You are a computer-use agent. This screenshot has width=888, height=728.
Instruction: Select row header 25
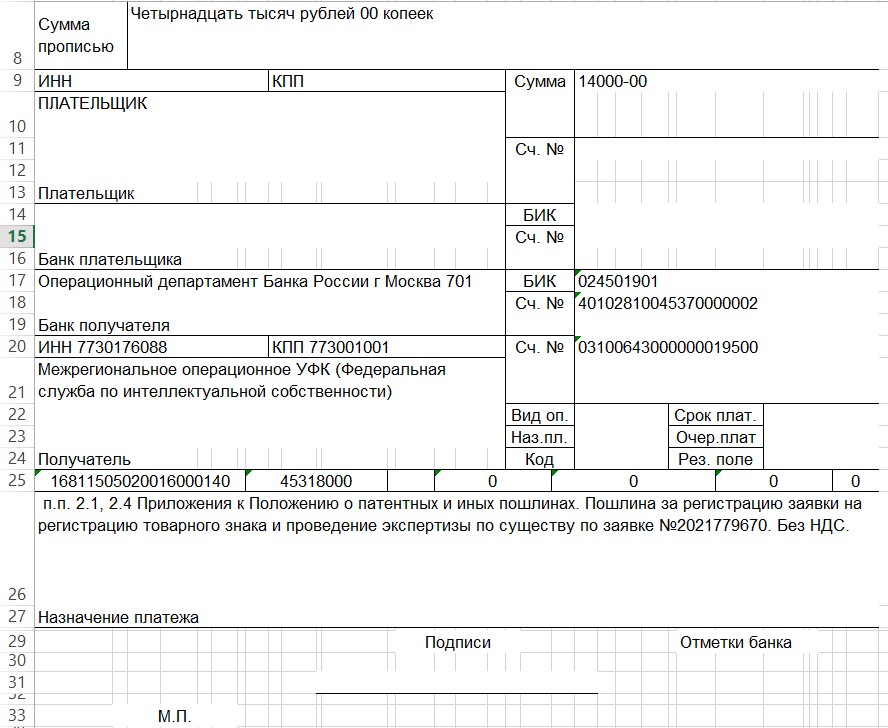[17, 480]
